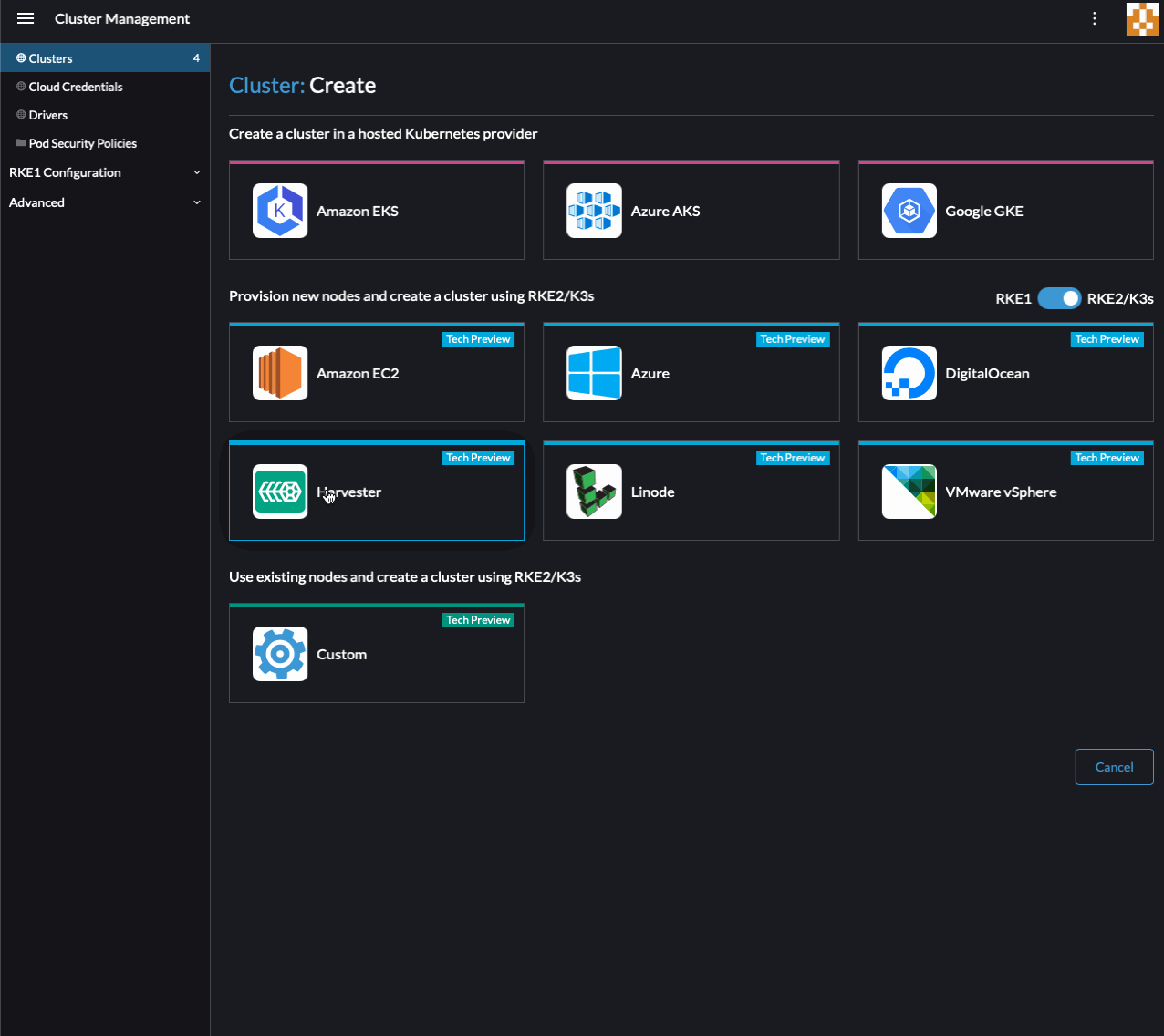Viewport: 1164px width, 1036px height.
Task: Open Cloud Credentials in the sidebar
Action: click(x=105, y=87)
